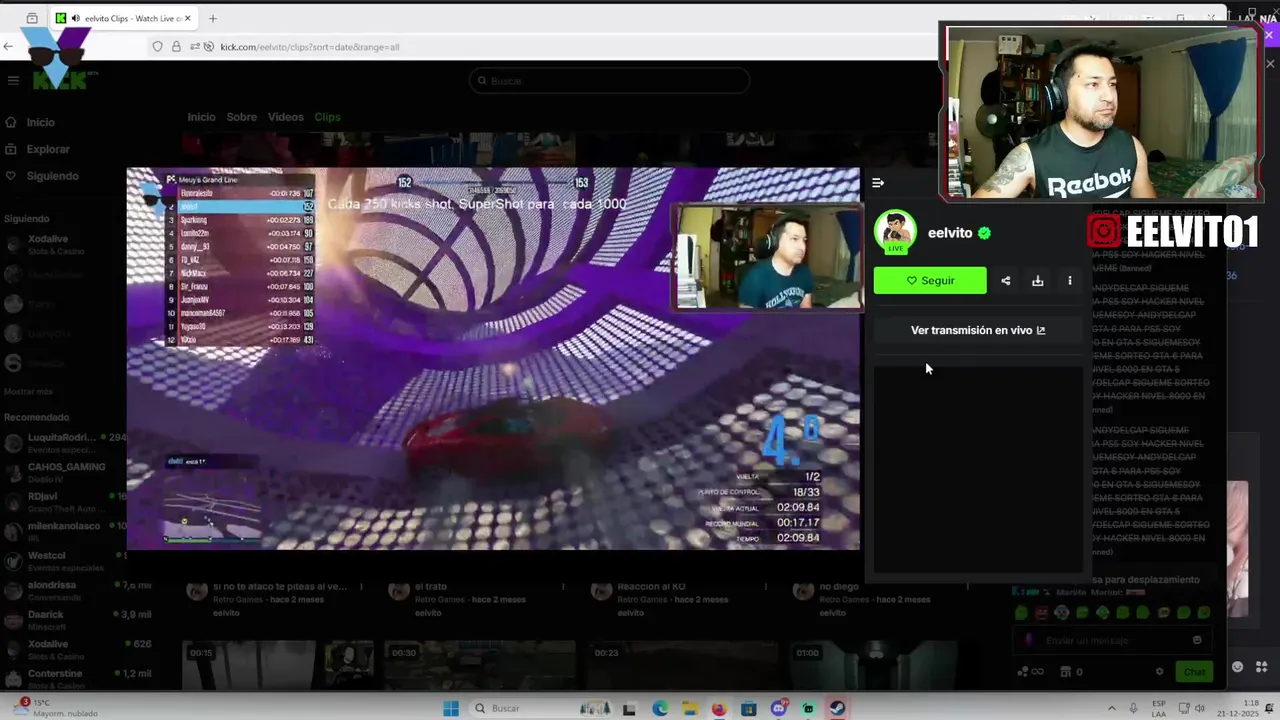Expand the Mostrar más following list
This screenshot has height=720, width=1280.
28,391
